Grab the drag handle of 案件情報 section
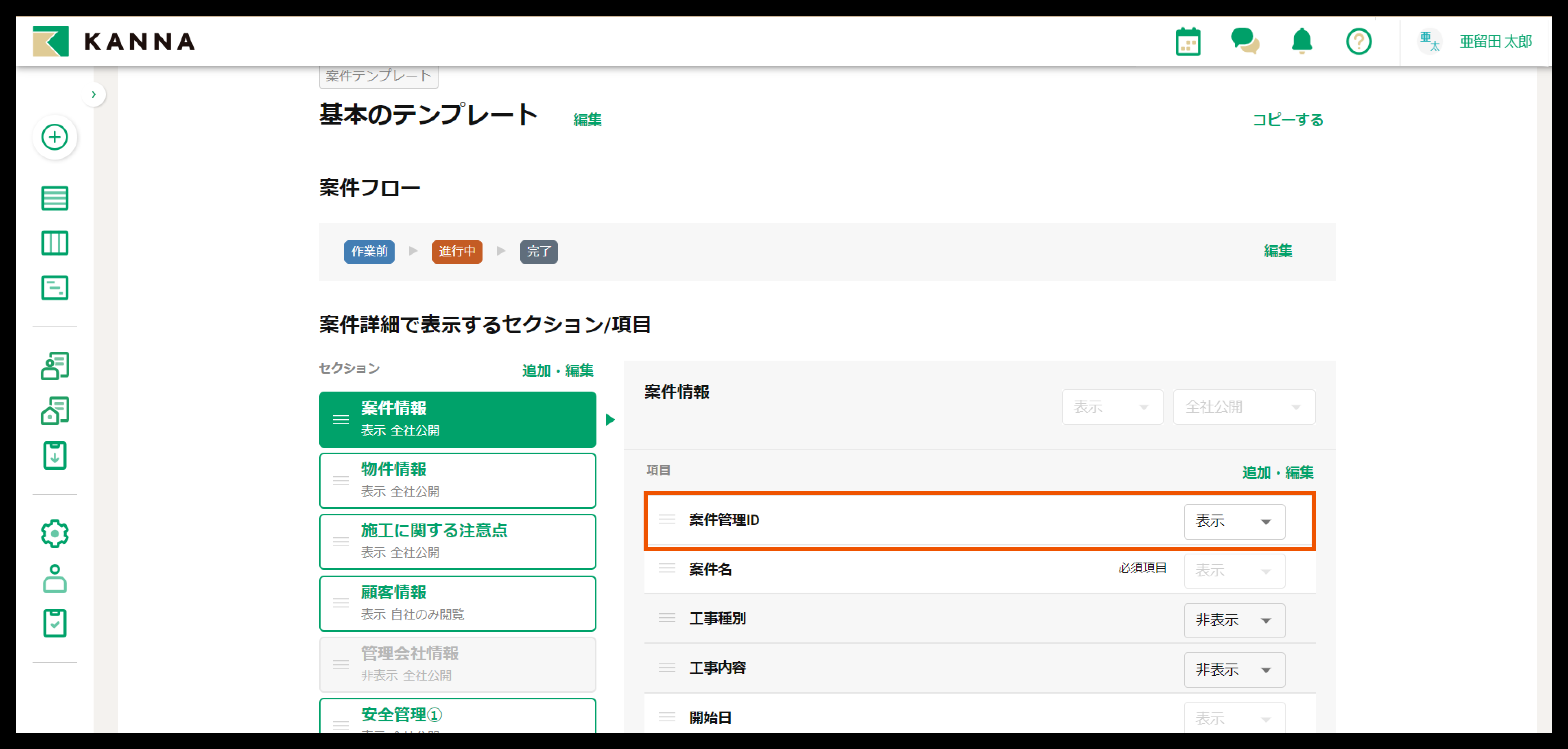Viewport: 1568px width, 749px height. (341, 420)
